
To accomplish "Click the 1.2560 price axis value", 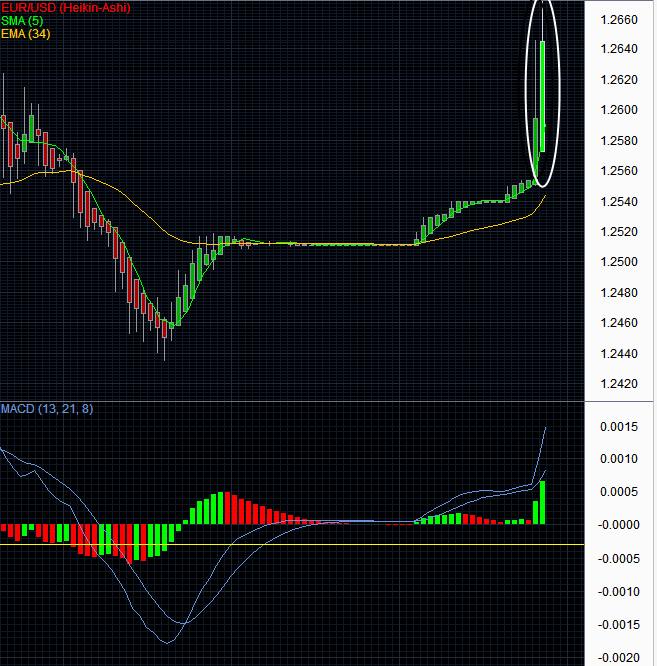I will [x=619, y=171].
